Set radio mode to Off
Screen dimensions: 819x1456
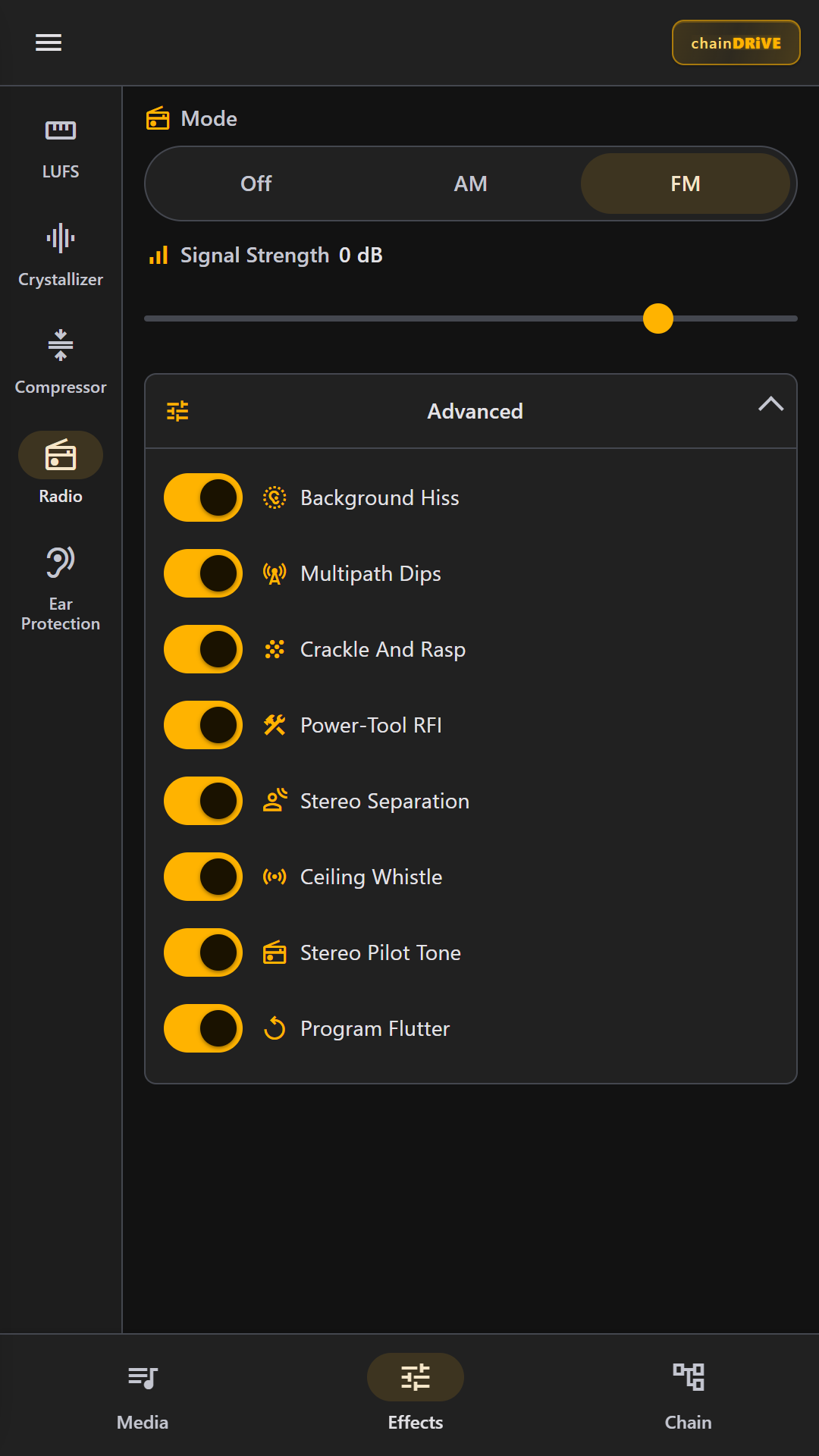coord(256,184)
